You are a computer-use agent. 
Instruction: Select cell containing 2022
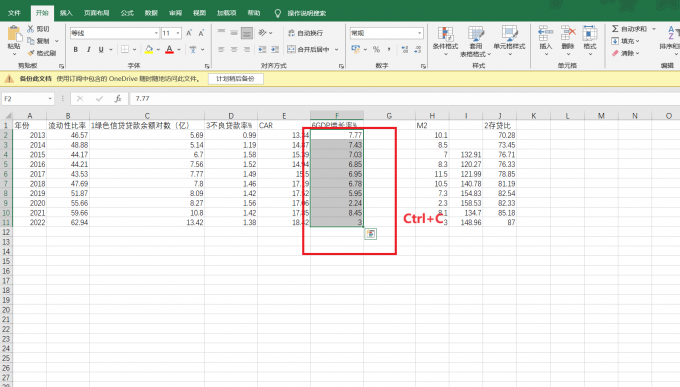pos(29,222)
